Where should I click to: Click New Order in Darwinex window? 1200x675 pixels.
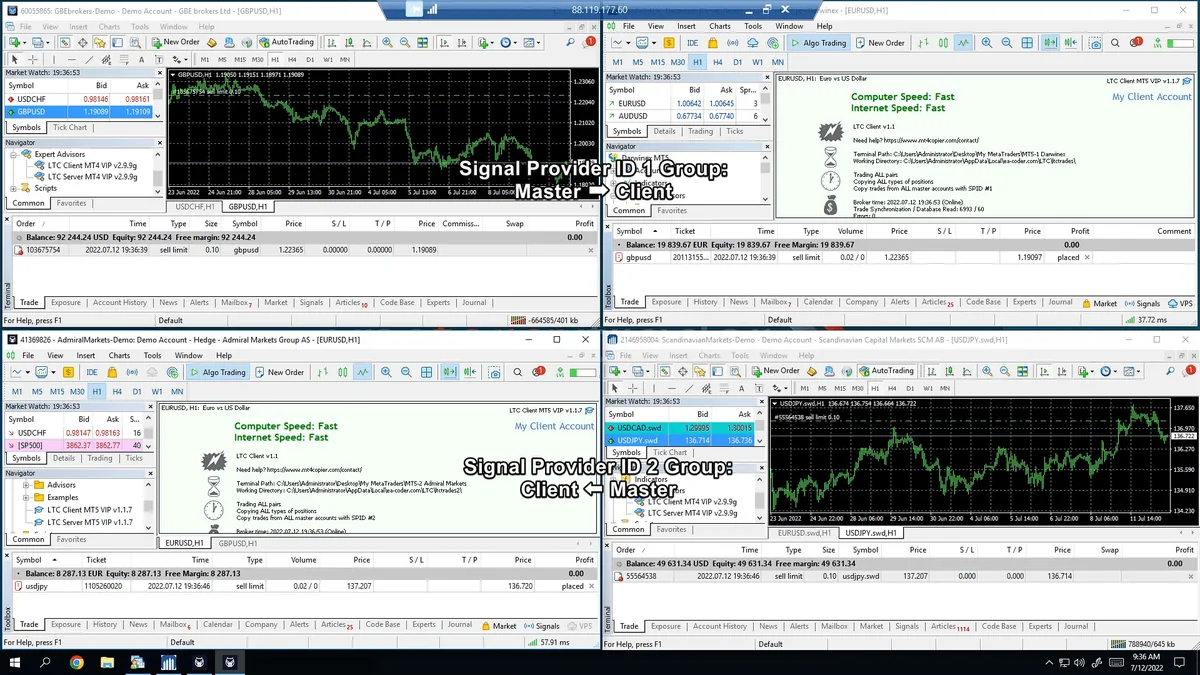tap(881, 43)
